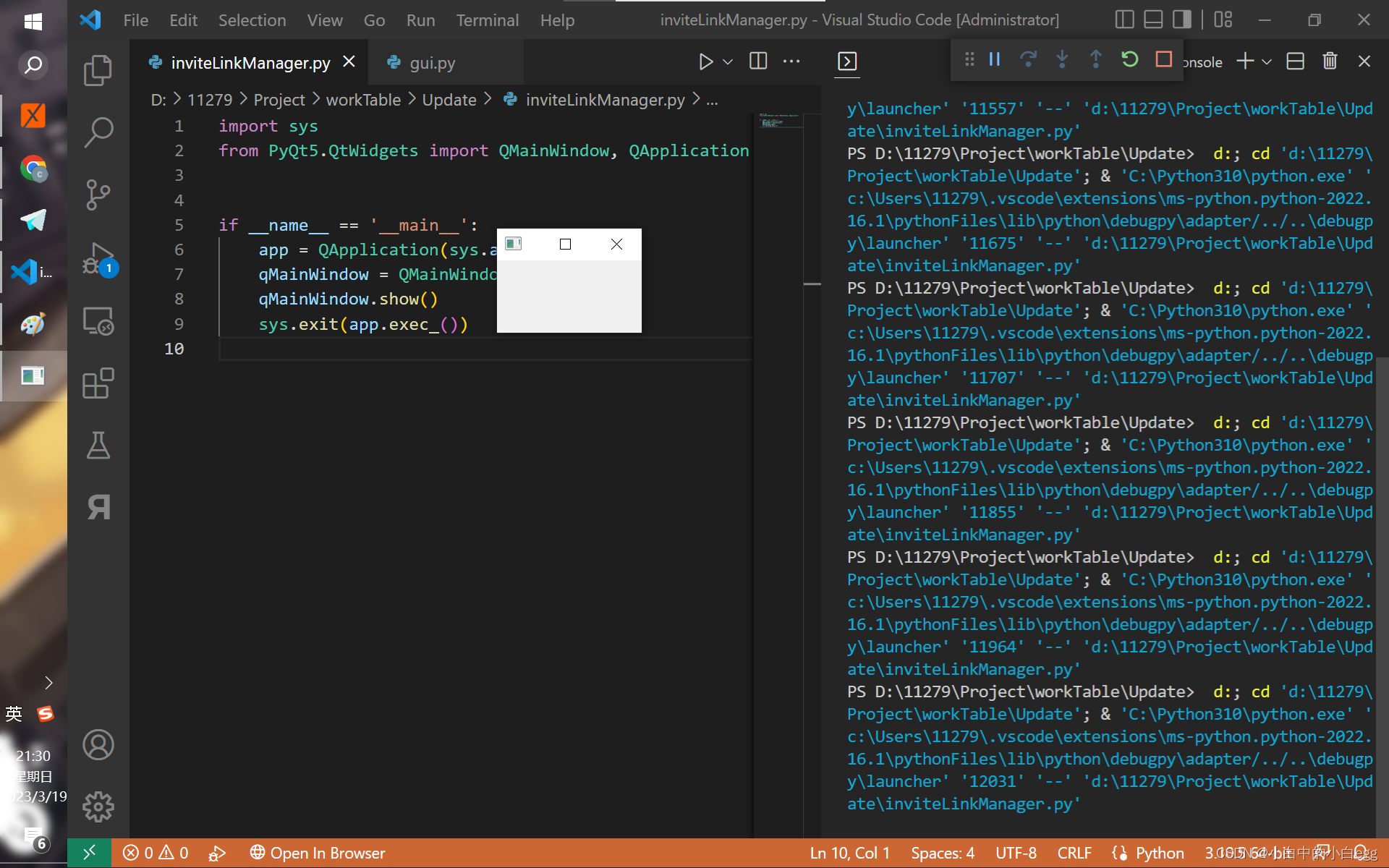Open the Run menu
Image resolution: width=1389 pixels, height=868 pixels.
pos(420,20)
